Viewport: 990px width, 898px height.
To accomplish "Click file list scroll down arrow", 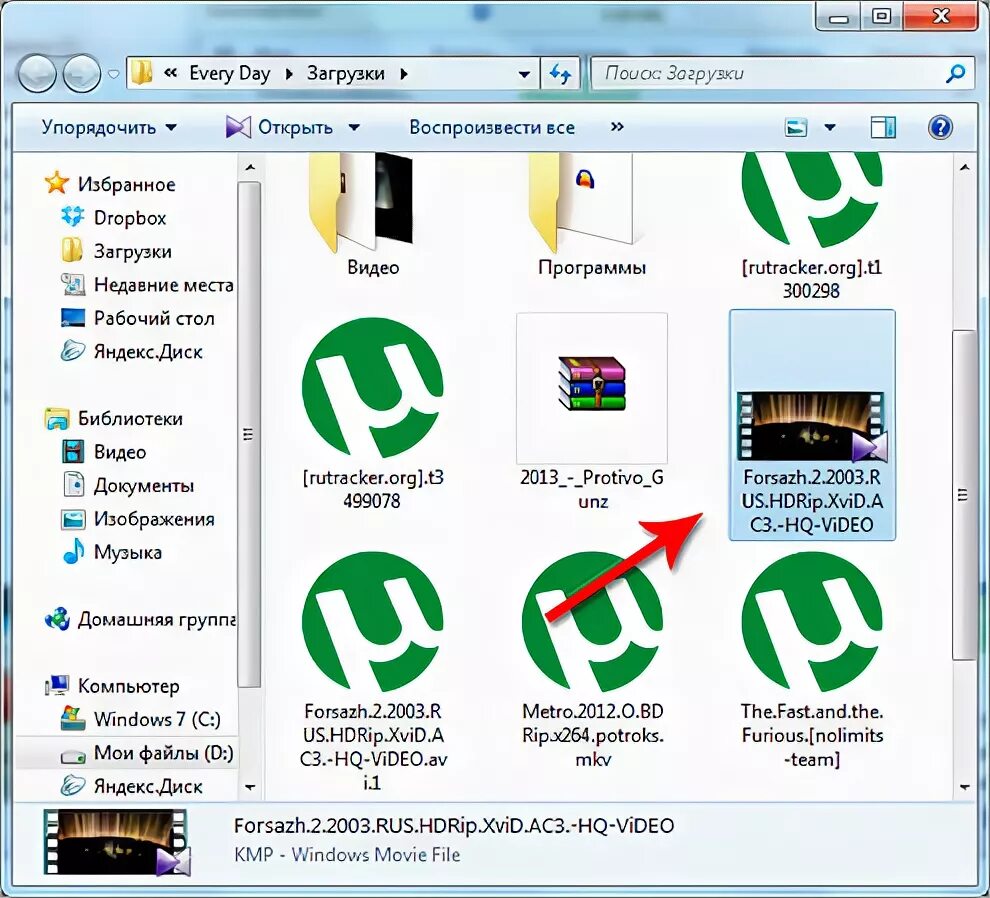I will coord(964,787).
